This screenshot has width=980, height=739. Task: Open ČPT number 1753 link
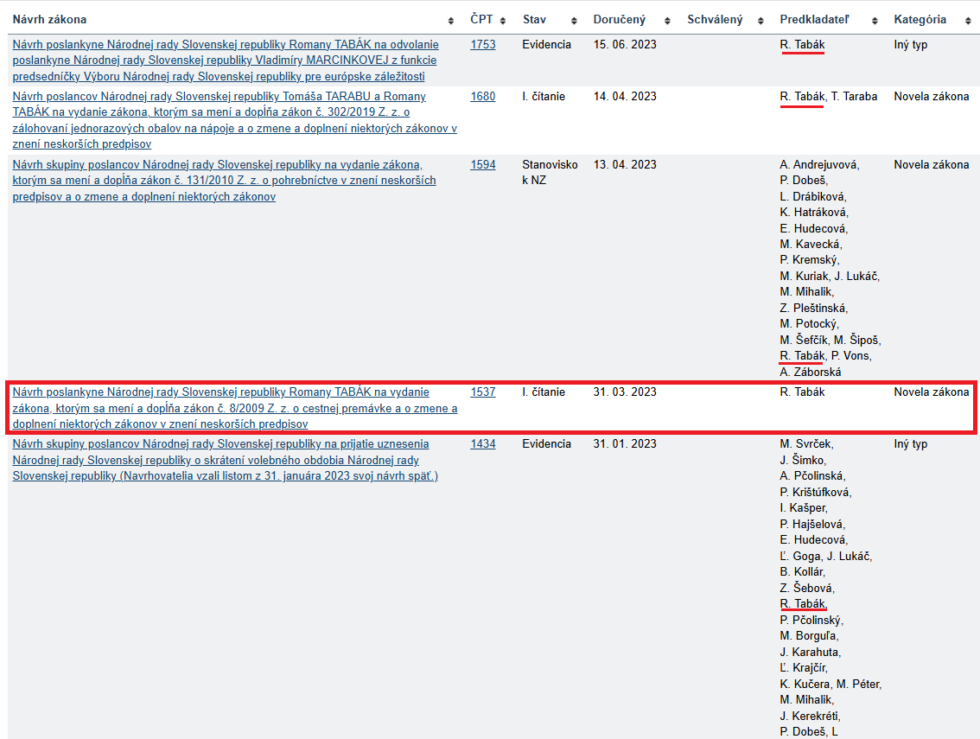point(483,45)
